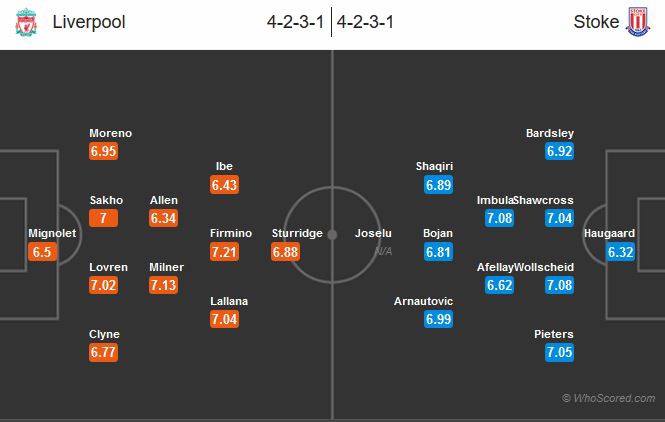Screen dimensions: 665x422
Task: Click Mignolet's 6.5 rating badge
Action: 42,252
